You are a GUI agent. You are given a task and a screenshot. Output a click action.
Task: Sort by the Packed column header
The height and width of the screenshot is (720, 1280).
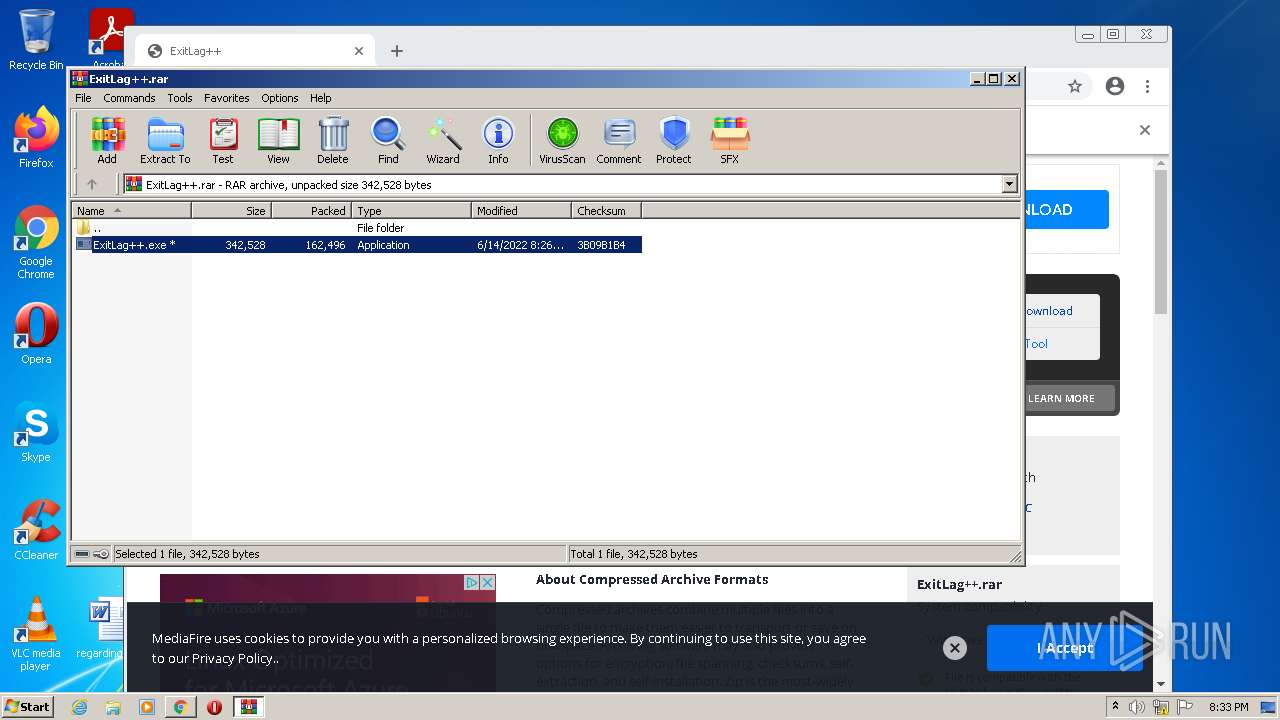(311, 211)
